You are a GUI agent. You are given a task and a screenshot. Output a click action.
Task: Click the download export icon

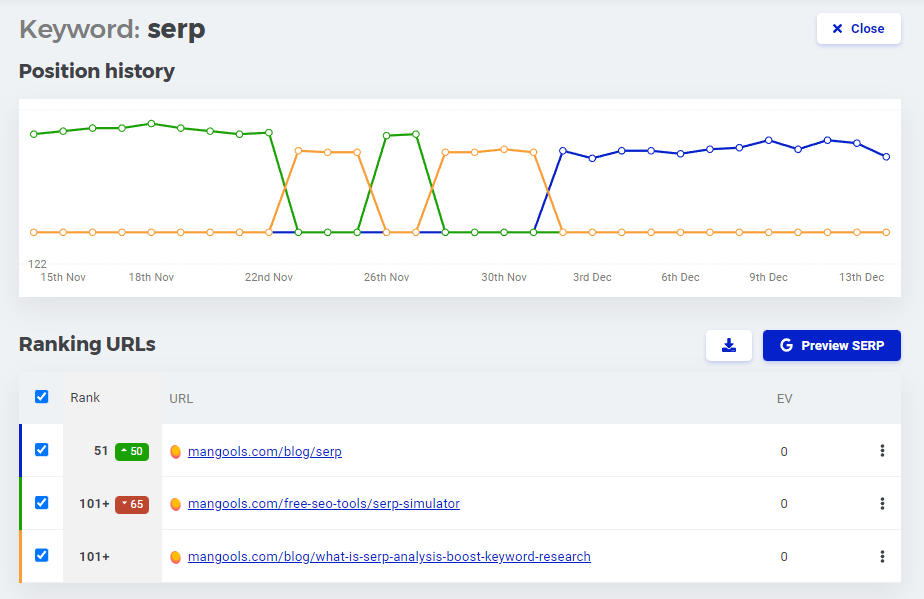729,345
